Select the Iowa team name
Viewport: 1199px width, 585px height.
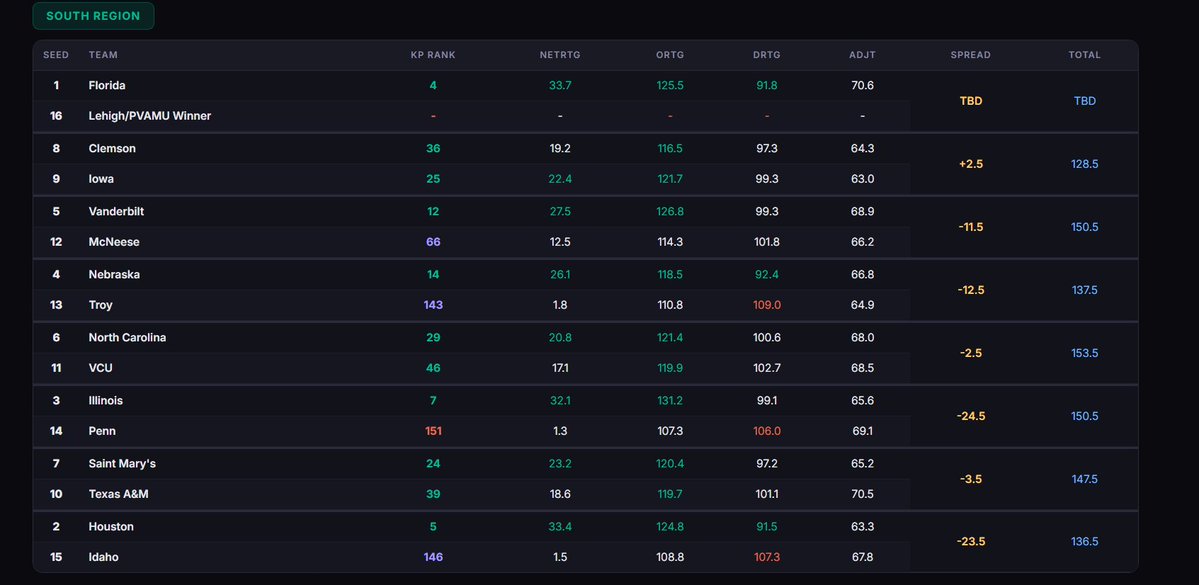point(101,179)
